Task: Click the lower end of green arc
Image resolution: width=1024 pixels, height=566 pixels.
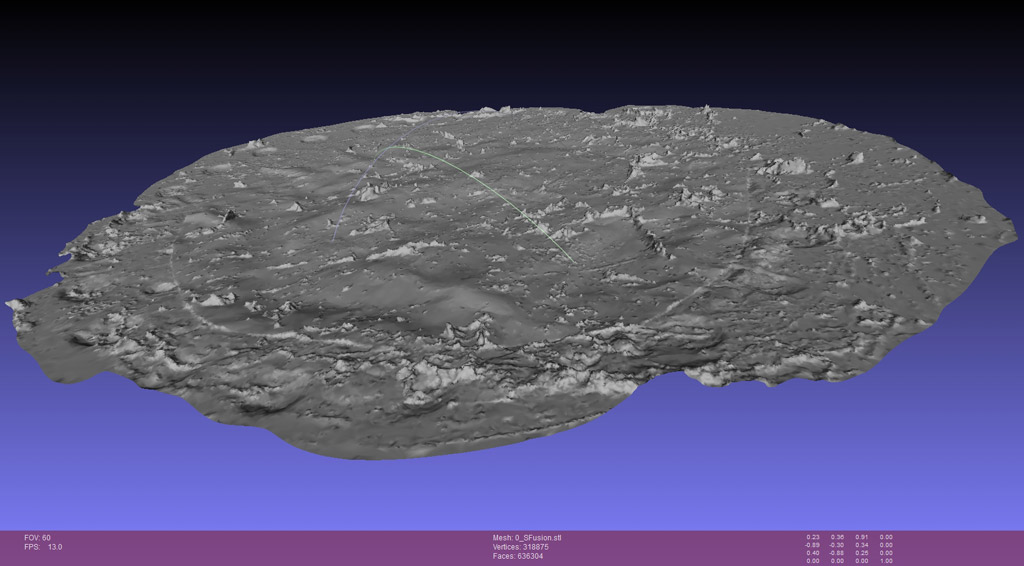Action: (571, 260)
